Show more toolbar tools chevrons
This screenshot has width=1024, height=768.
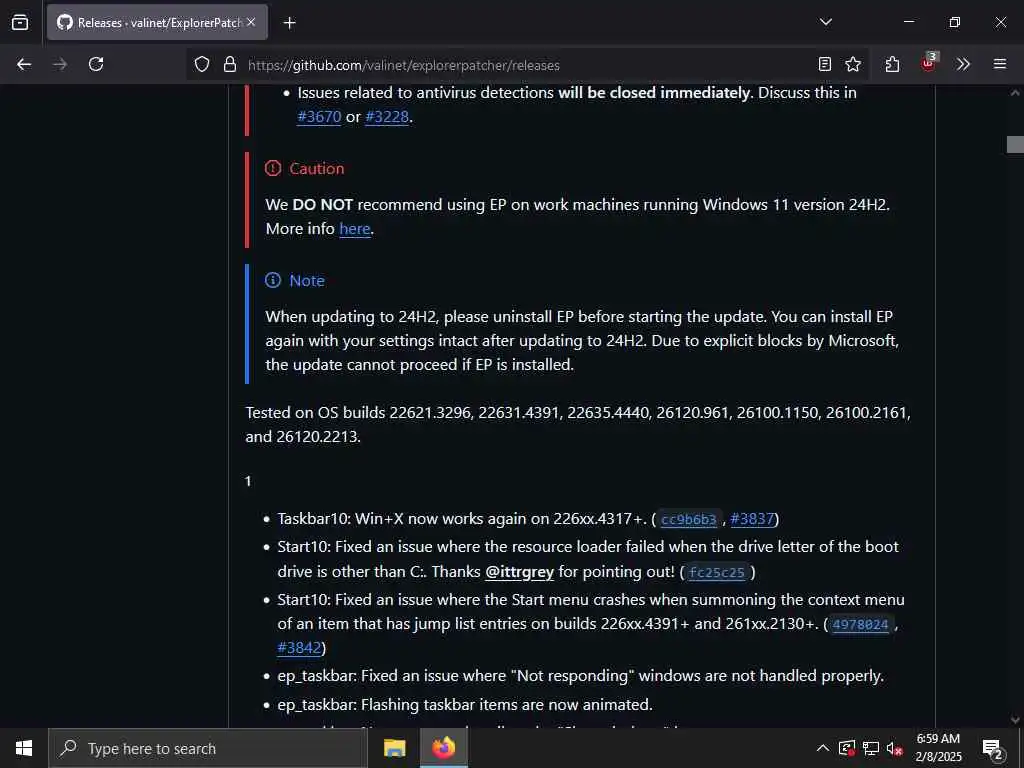tap(963, 64)
